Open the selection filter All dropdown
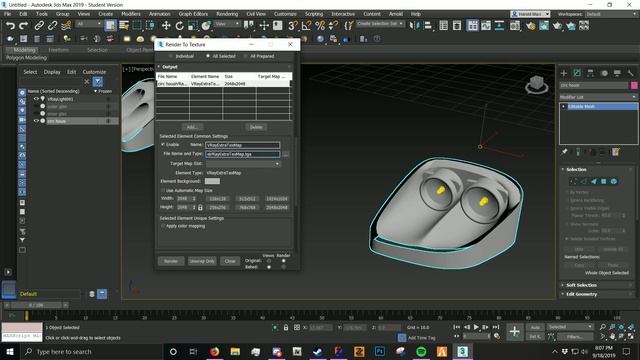640x360 pixels. [89, 24]
